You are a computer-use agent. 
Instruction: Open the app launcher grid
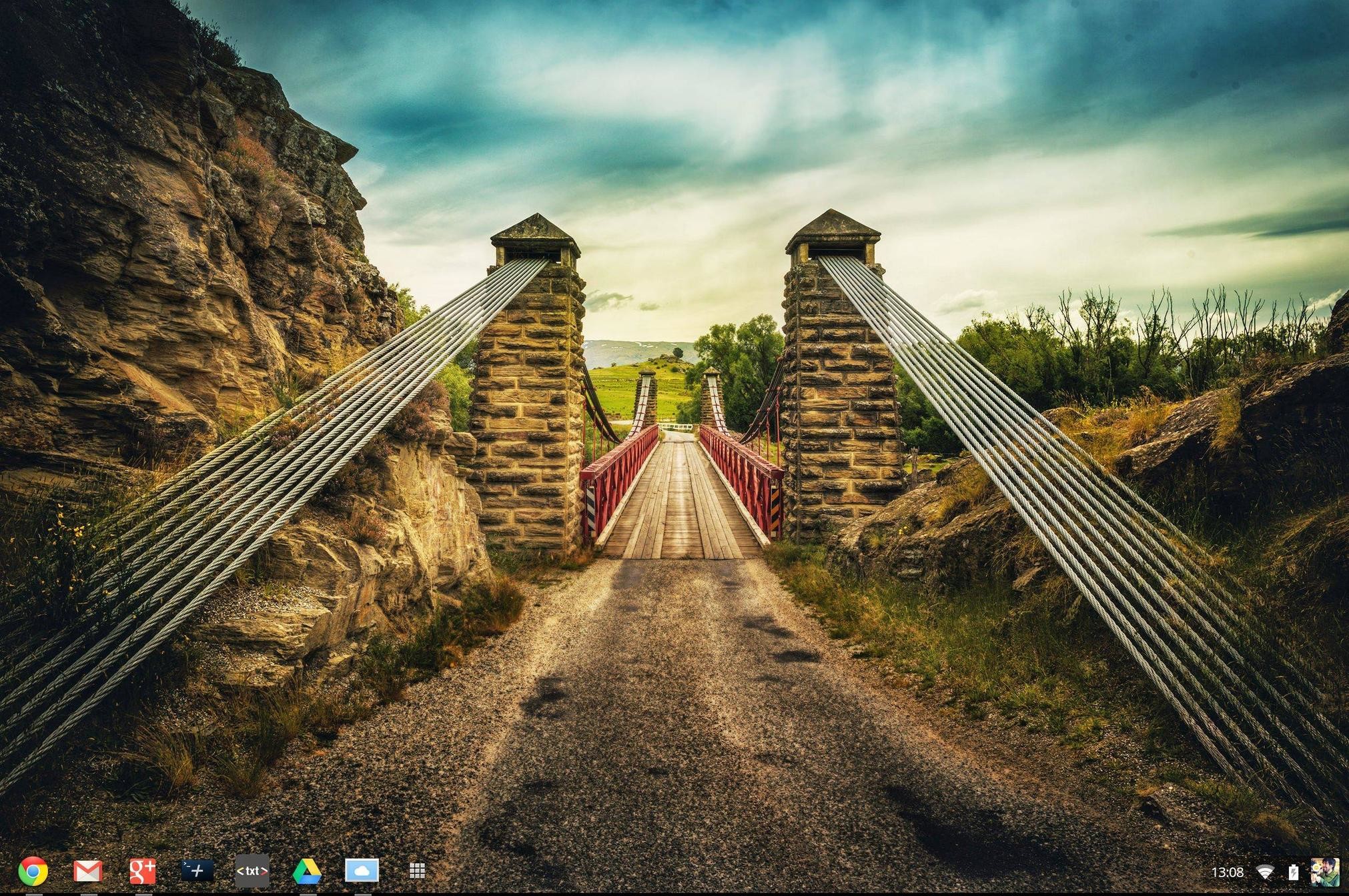tap(417, 870)
